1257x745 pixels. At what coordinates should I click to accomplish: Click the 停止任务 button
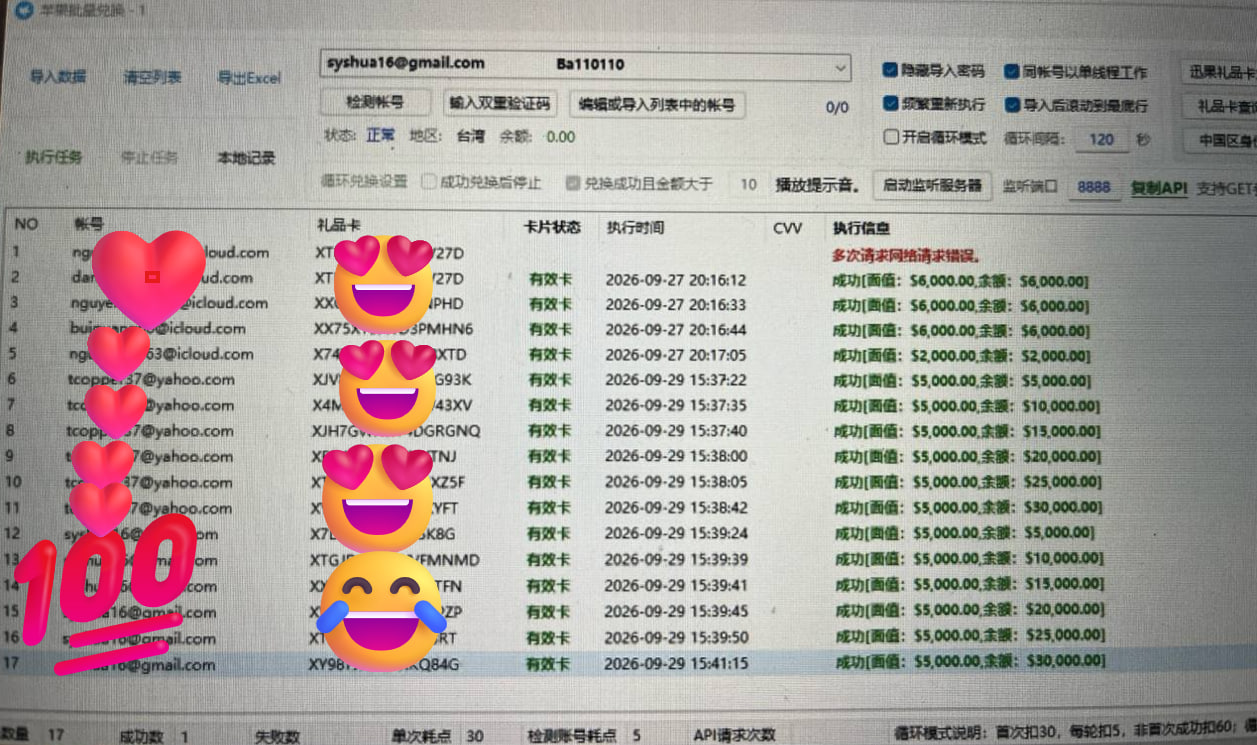pos(149,157)
